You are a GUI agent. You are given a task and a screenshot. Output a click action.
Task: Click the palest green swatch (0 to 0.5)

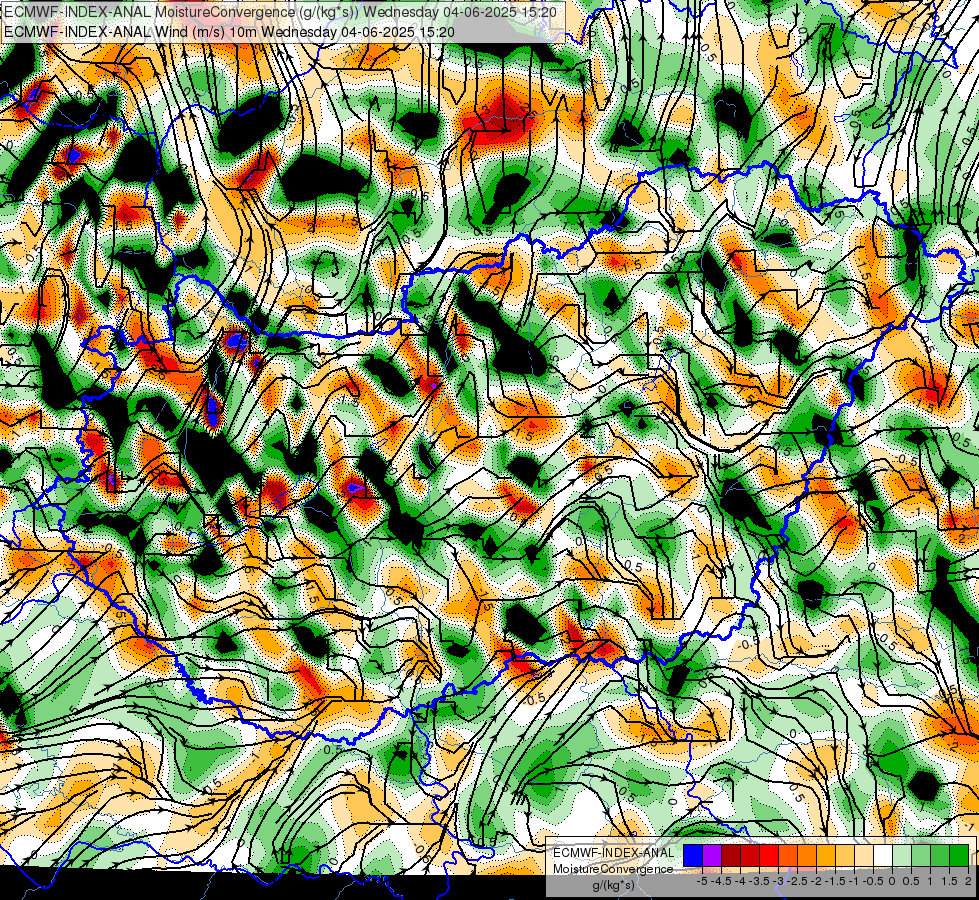pyautogui.click(x=902, y=855)
